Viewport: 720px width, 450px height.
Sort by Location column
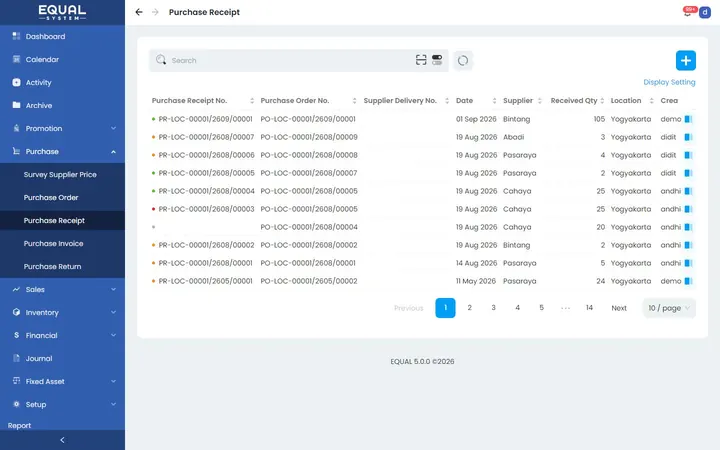pyautogui.click(x=651, y=101)
